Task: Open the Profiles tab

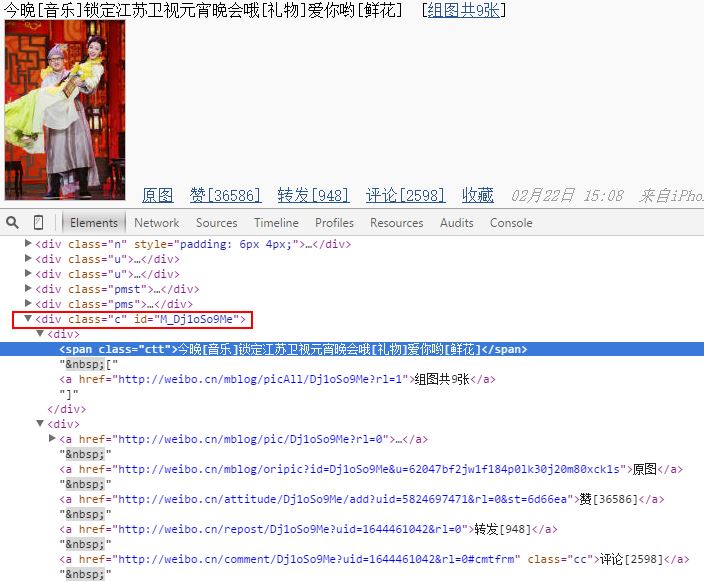Action: [334, 223]
